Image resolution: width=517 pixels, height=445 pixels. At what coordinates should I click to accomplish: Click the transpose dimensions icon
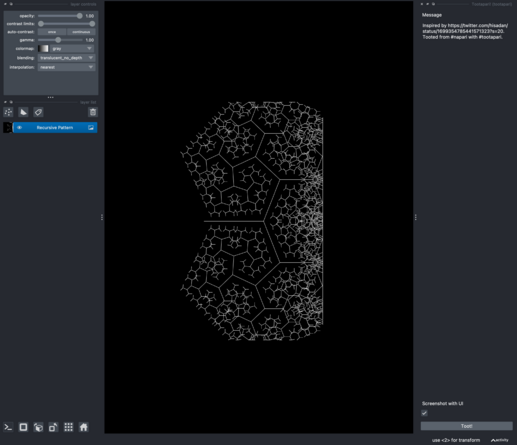53,427
